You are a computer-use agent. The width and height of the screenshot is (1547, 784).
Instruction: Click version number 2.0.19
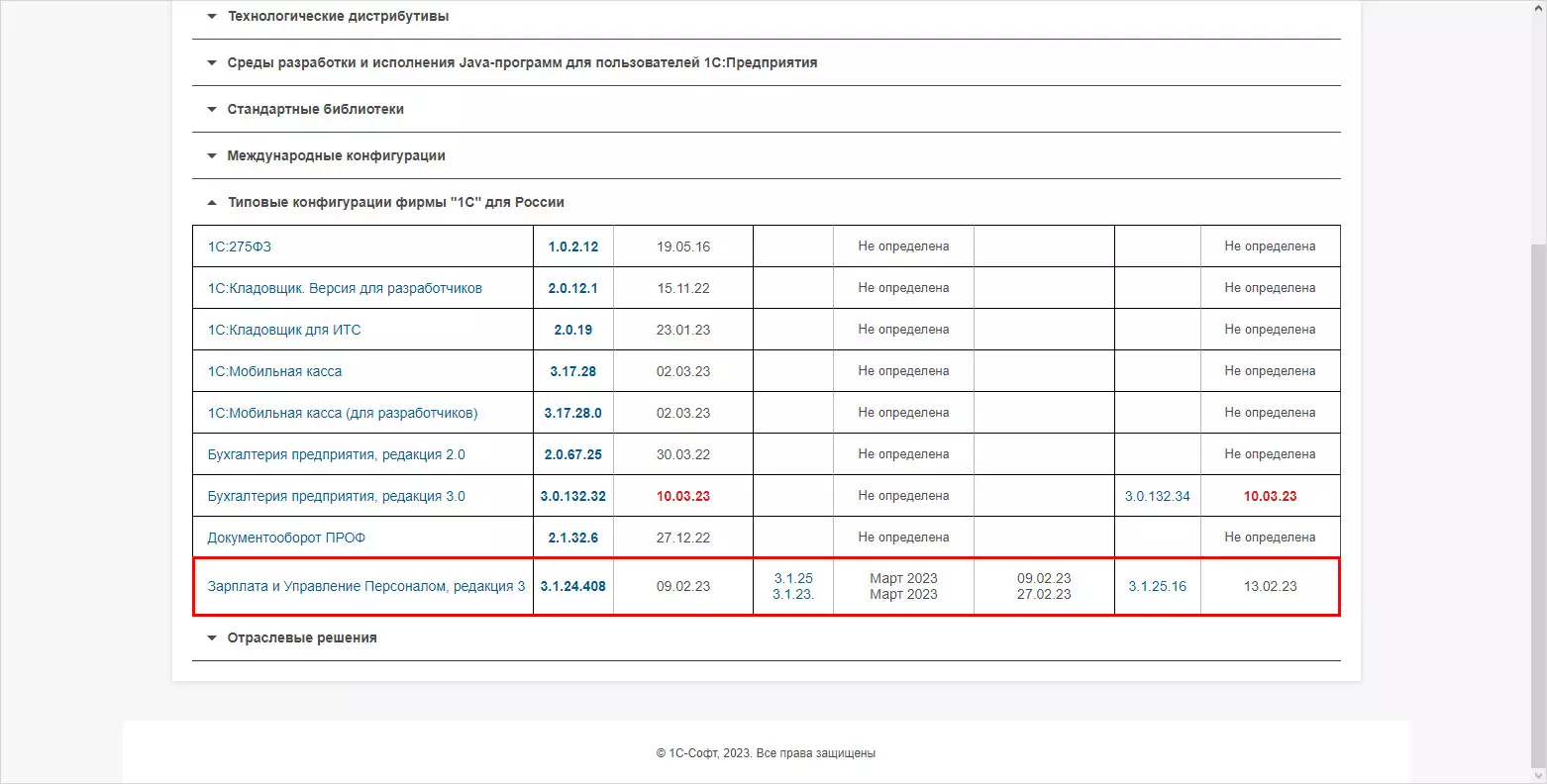[573, 330]
